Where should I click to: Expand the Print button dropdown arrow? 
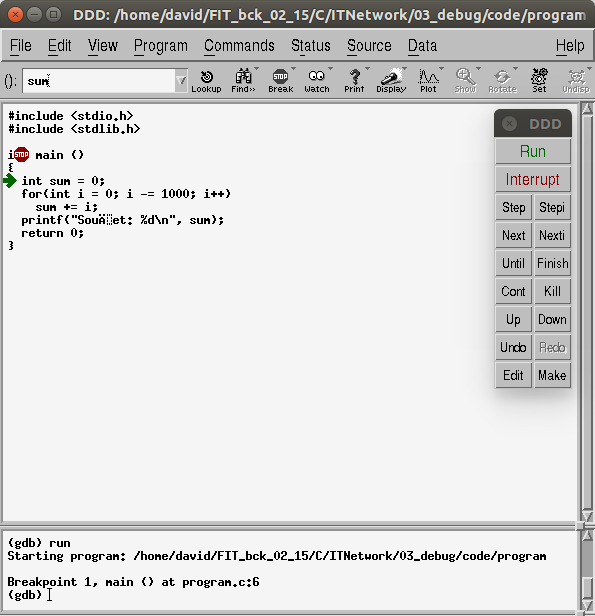coord(367,69)
